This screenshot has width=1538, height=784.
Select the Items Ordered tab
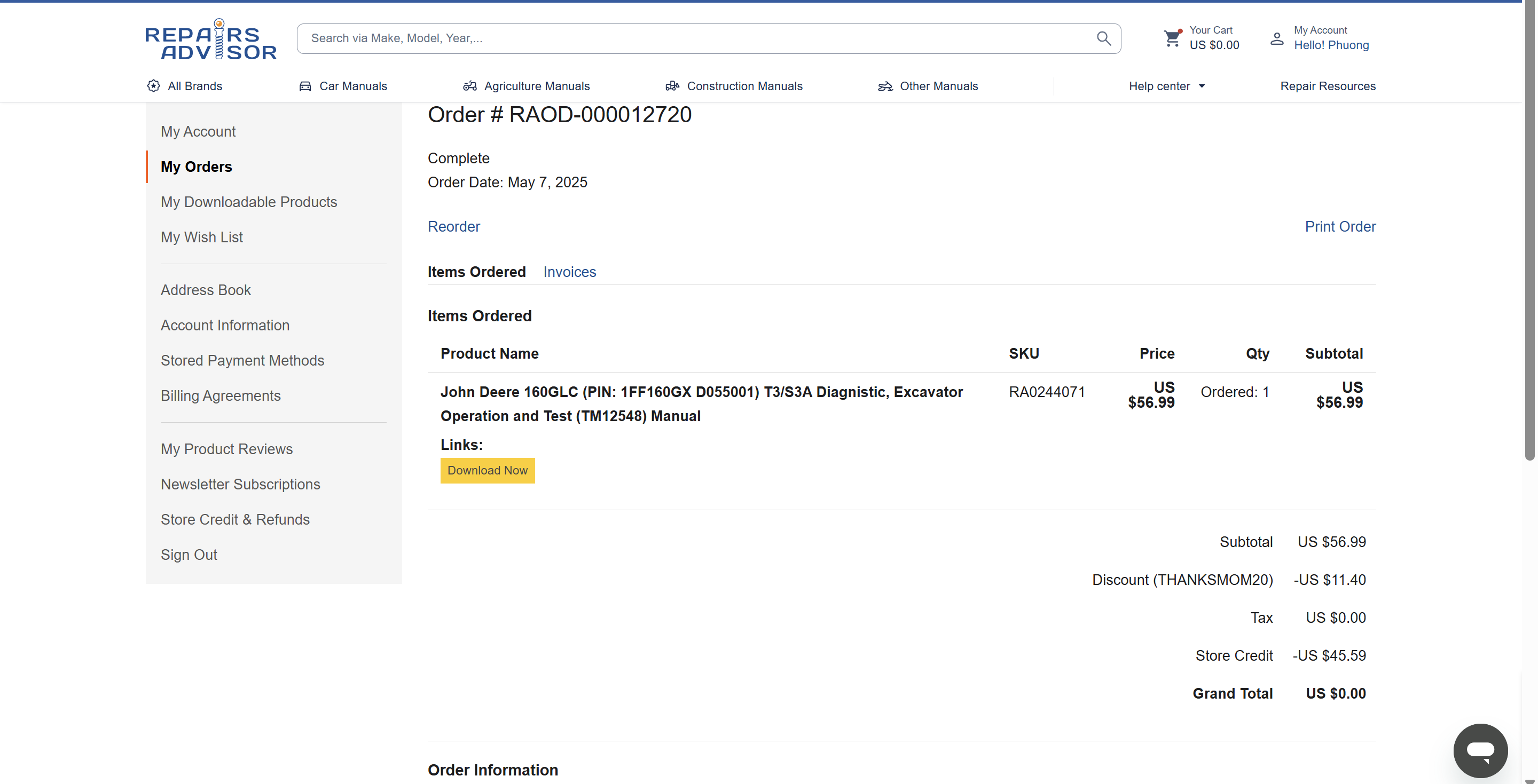click(476, 272)
